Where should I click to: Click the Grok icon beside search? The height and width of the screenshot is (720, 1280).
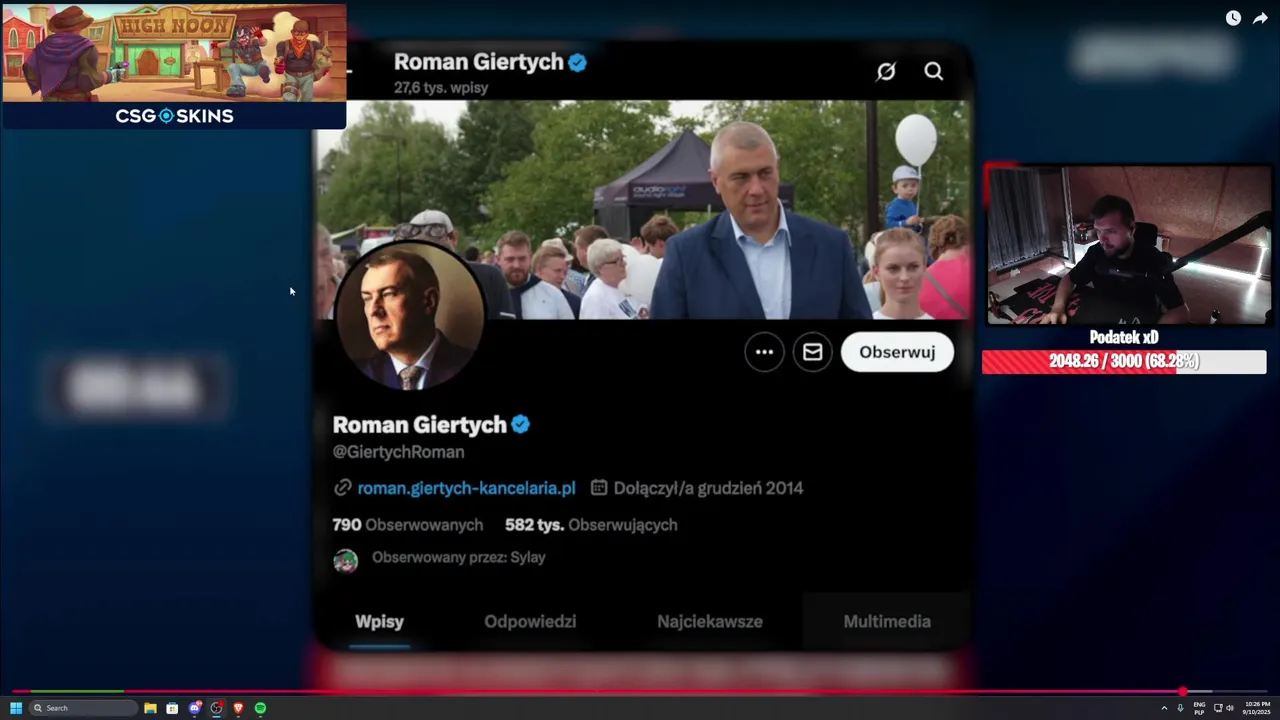[x=886, y=71]
